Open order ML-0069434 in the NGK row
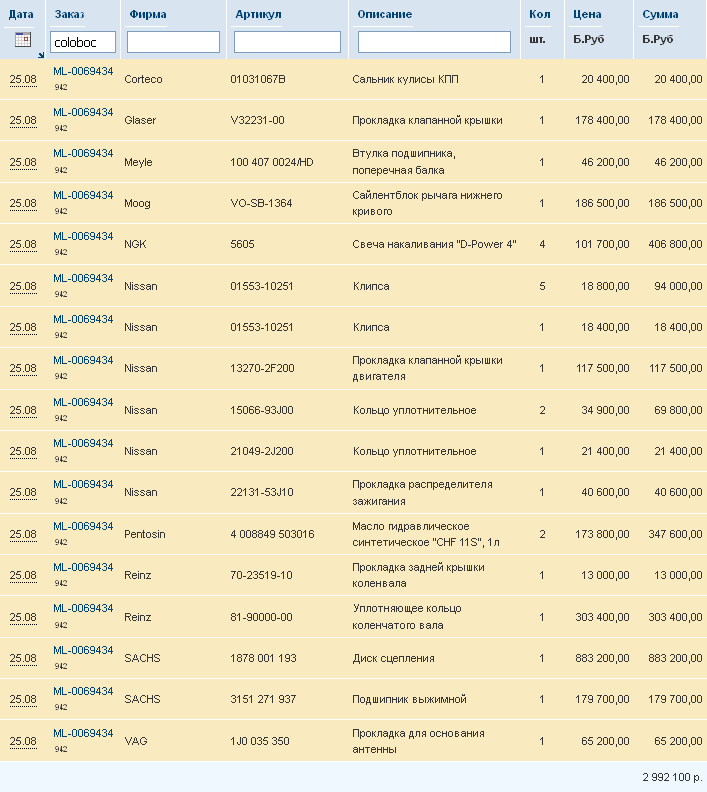 tap(83, 236)
